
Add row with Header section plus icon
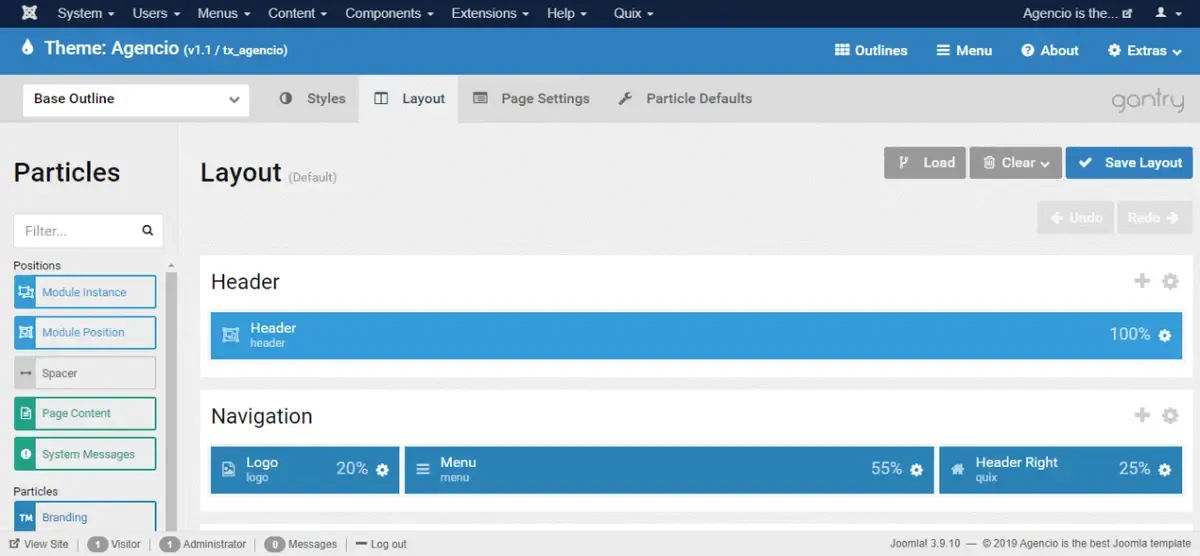click(x=1142, y=281)
